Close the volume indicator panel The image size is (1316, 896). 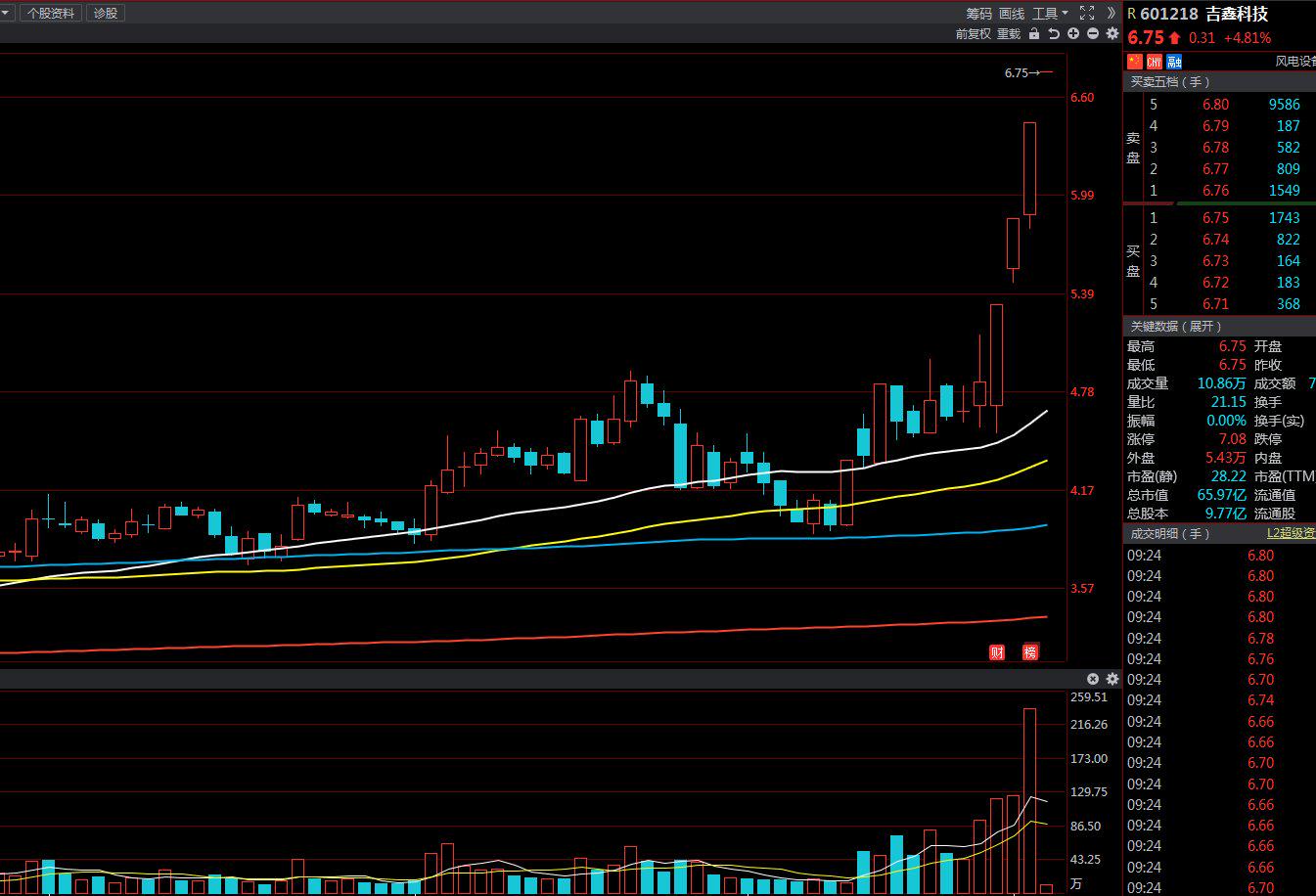tap(1093, 679)
